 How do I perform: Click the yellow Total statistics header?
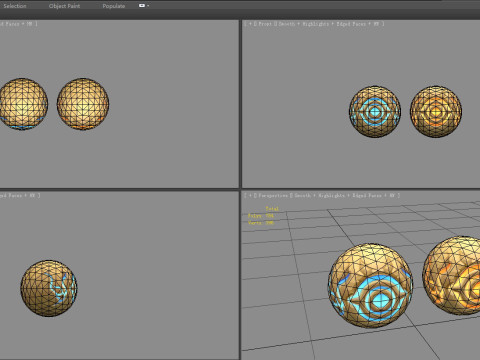pos(272,209)
